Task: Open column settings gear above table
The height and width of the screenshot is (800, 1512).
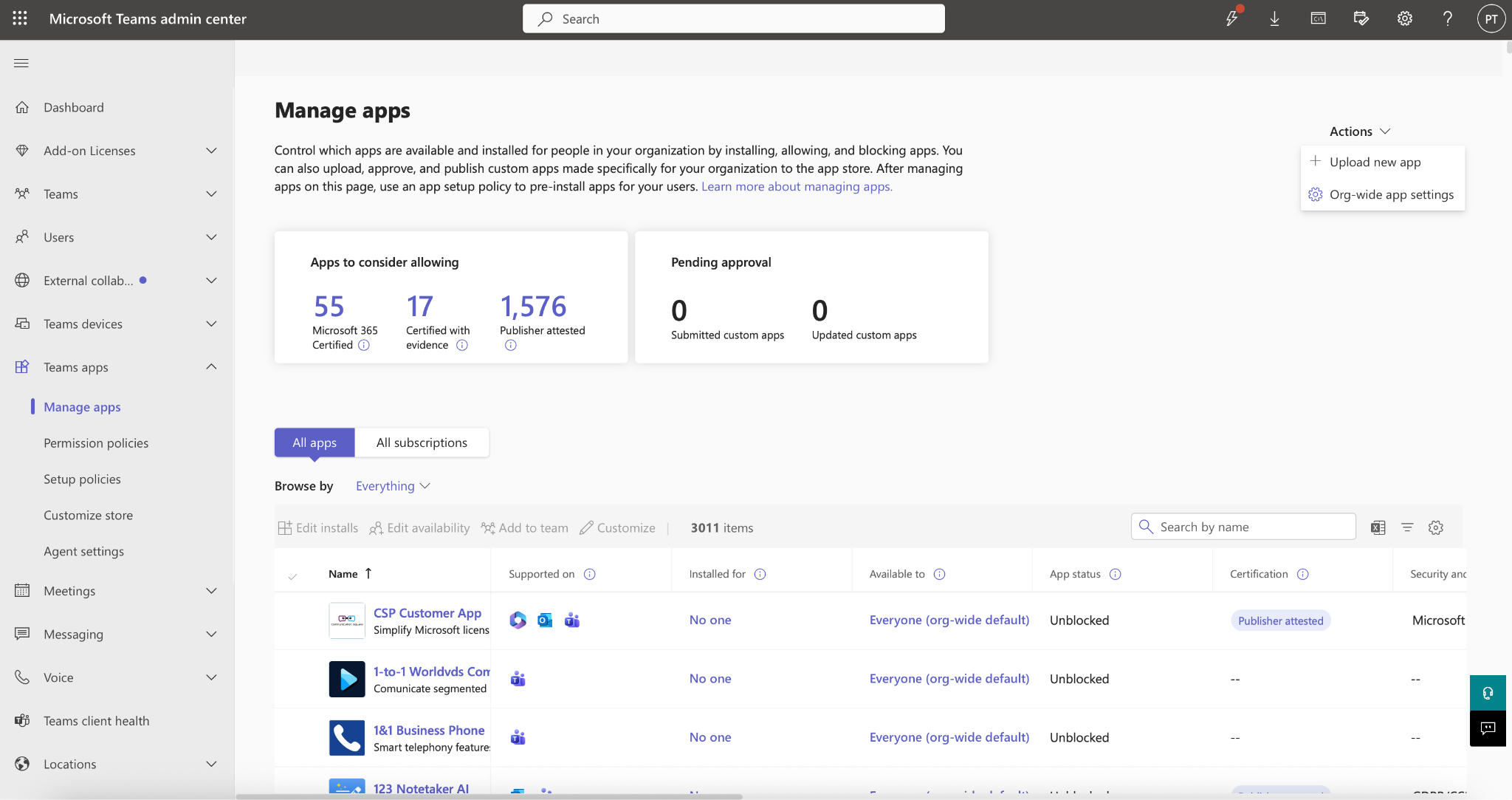Action: (x=1436, y=527)
